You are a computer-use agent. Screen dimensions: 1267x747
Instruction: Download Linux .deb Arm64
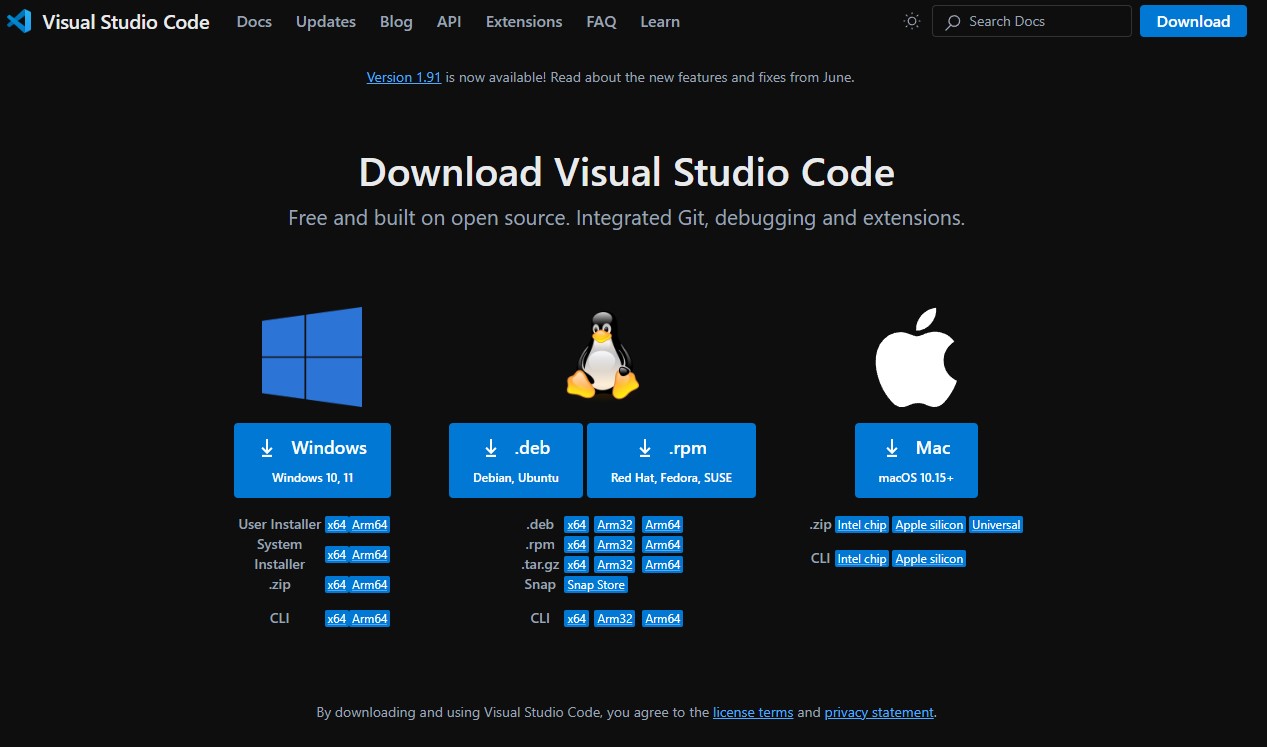coord(662,525)
